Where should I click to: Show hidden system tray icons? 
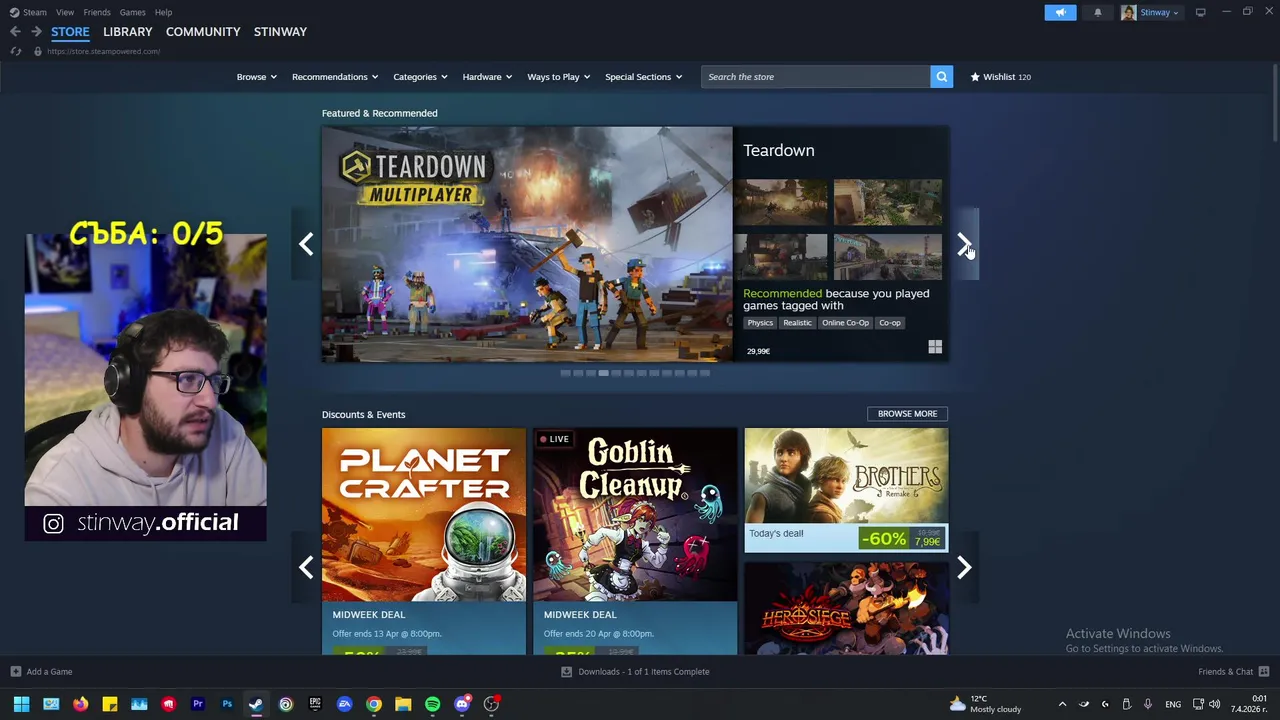1062,704
